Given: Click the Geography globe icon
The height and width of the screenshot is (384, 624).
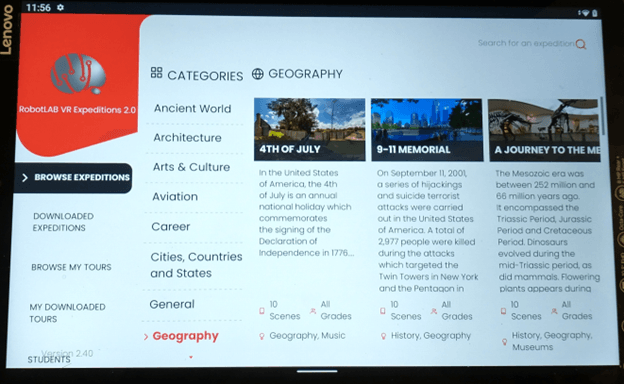Looking at the screenshot, I should [257, 74].
